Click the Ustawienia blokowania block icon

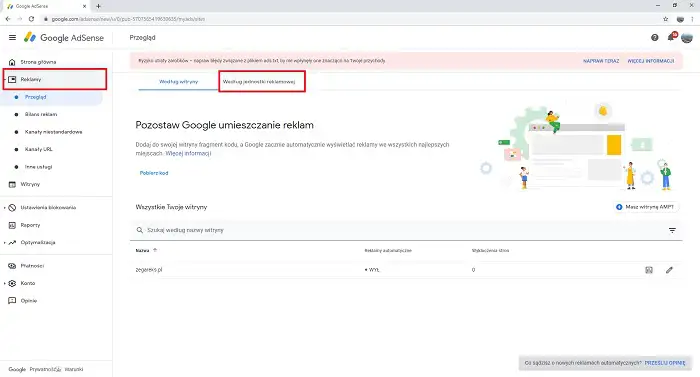tap(12, 208)
